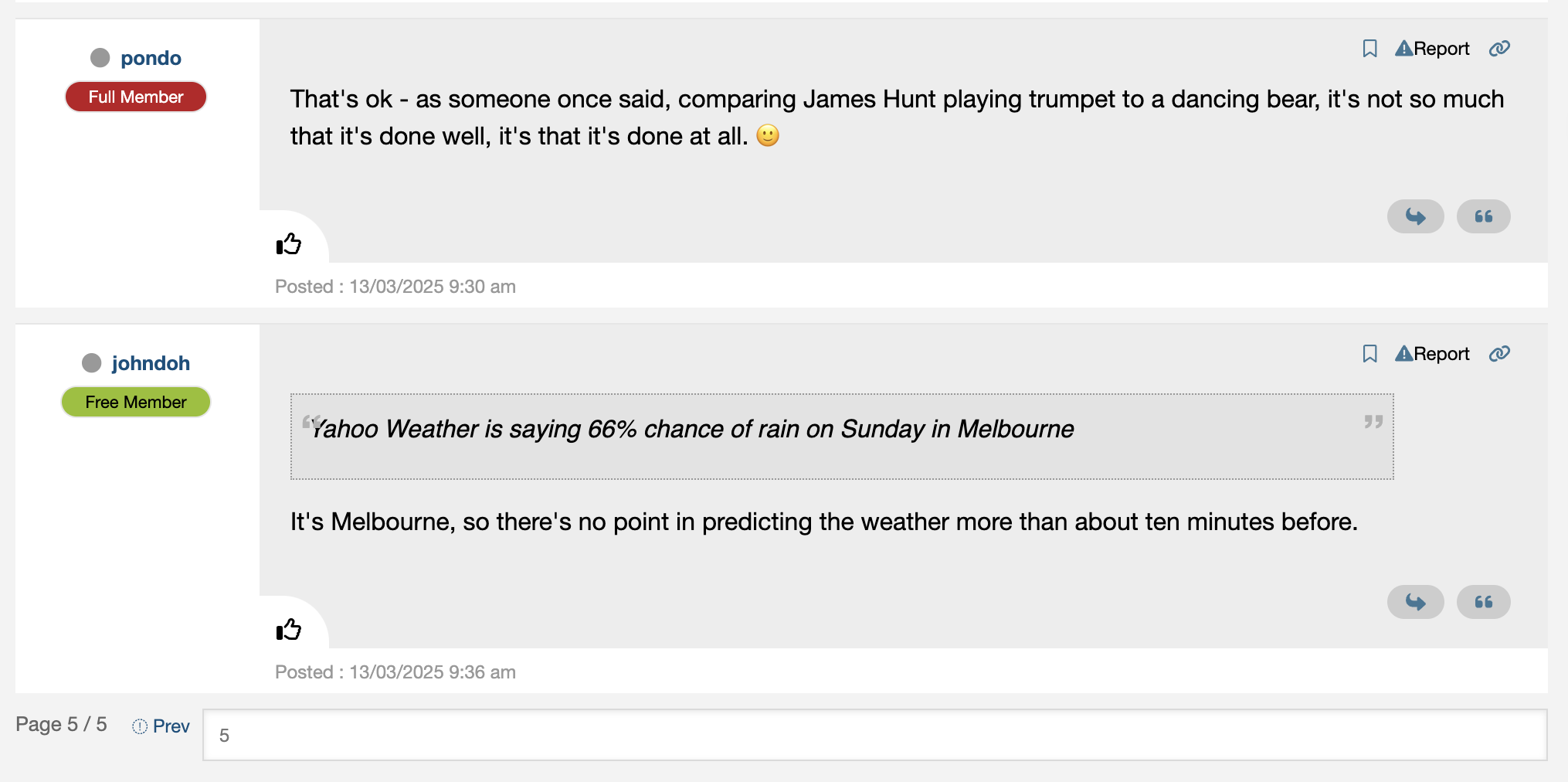Report pondo's post
Screen dimensions: 1568x782
click(1432, 49)
